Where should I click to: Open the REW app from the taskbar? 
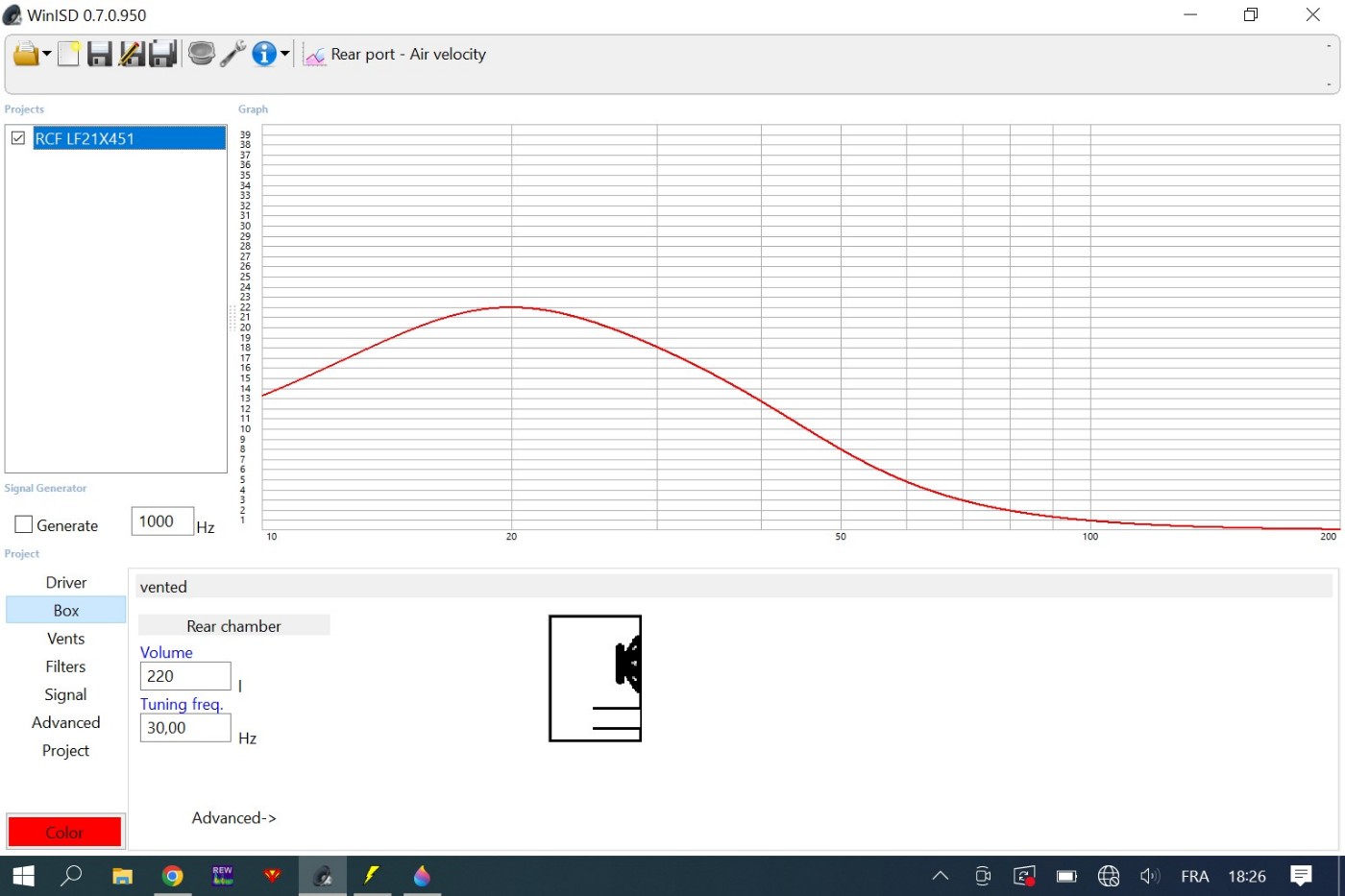tap(223, 876)
